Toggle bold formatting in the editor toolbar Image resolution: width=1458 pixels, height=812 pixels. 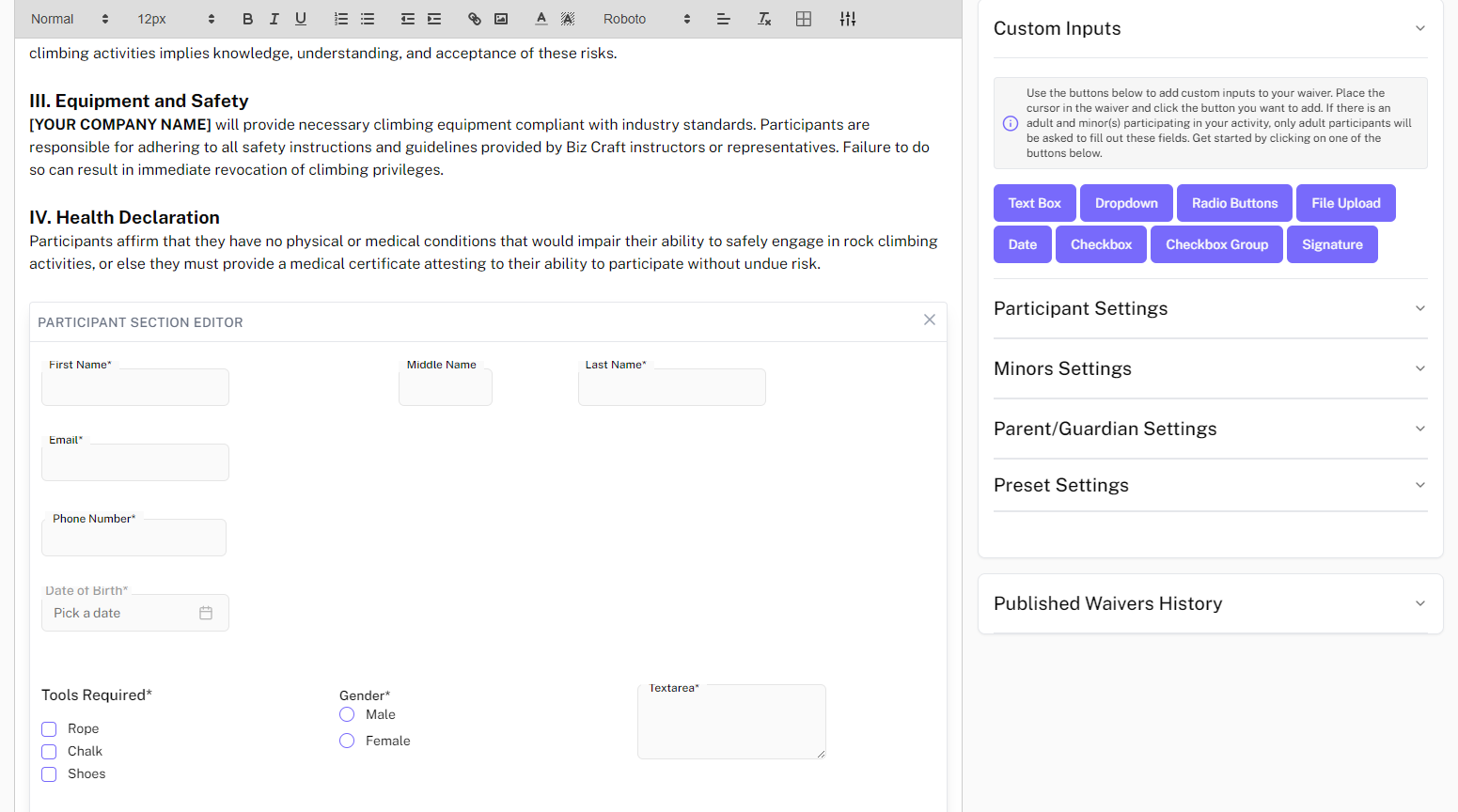pyautogui.click(x=248, y=19)
